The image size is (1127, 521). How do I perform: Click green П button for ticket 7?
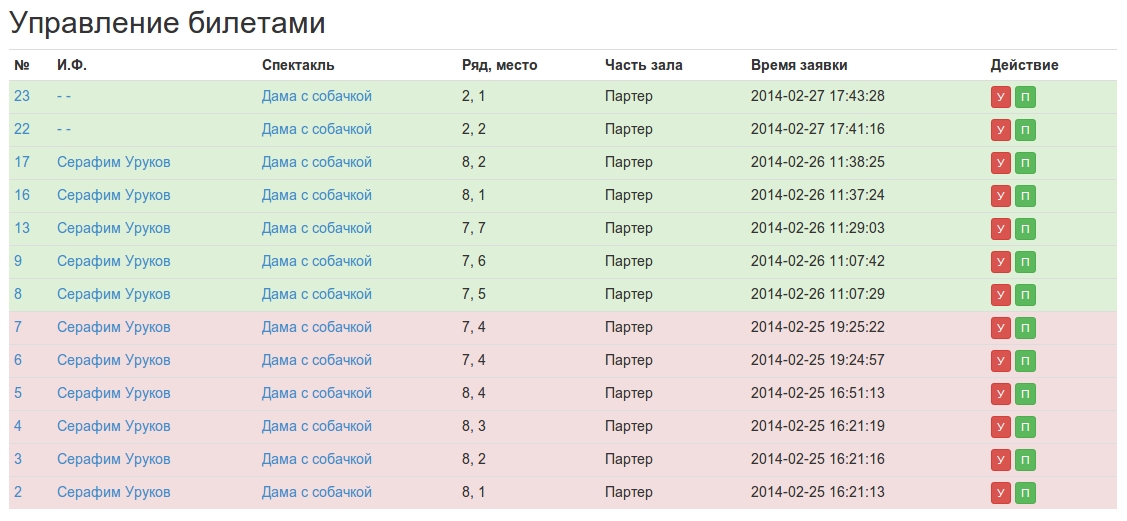(1025, 329)
